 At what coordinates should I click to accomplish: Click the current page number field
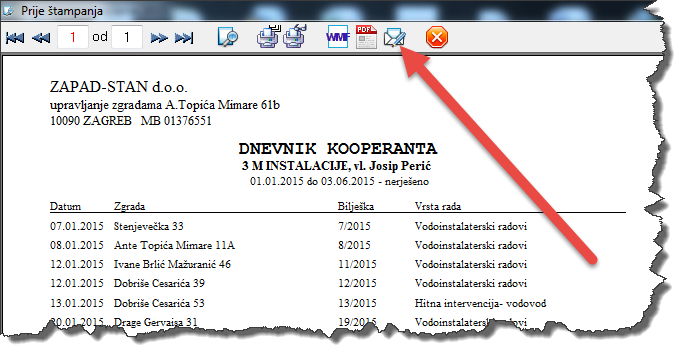point(73,37)
